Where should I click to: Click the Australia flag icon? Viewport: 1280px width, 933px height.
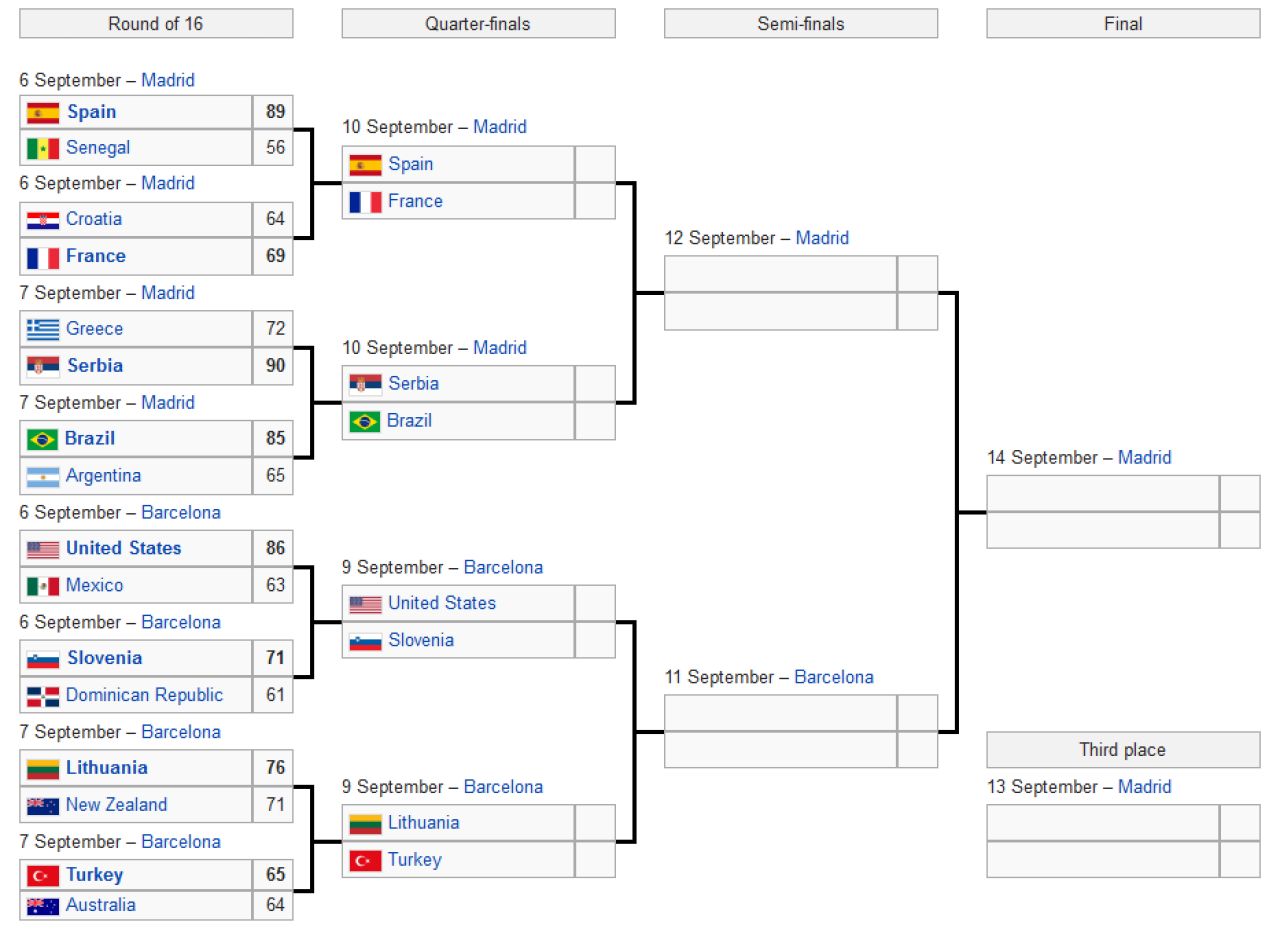pyautogui.click(x=43, y=907)
